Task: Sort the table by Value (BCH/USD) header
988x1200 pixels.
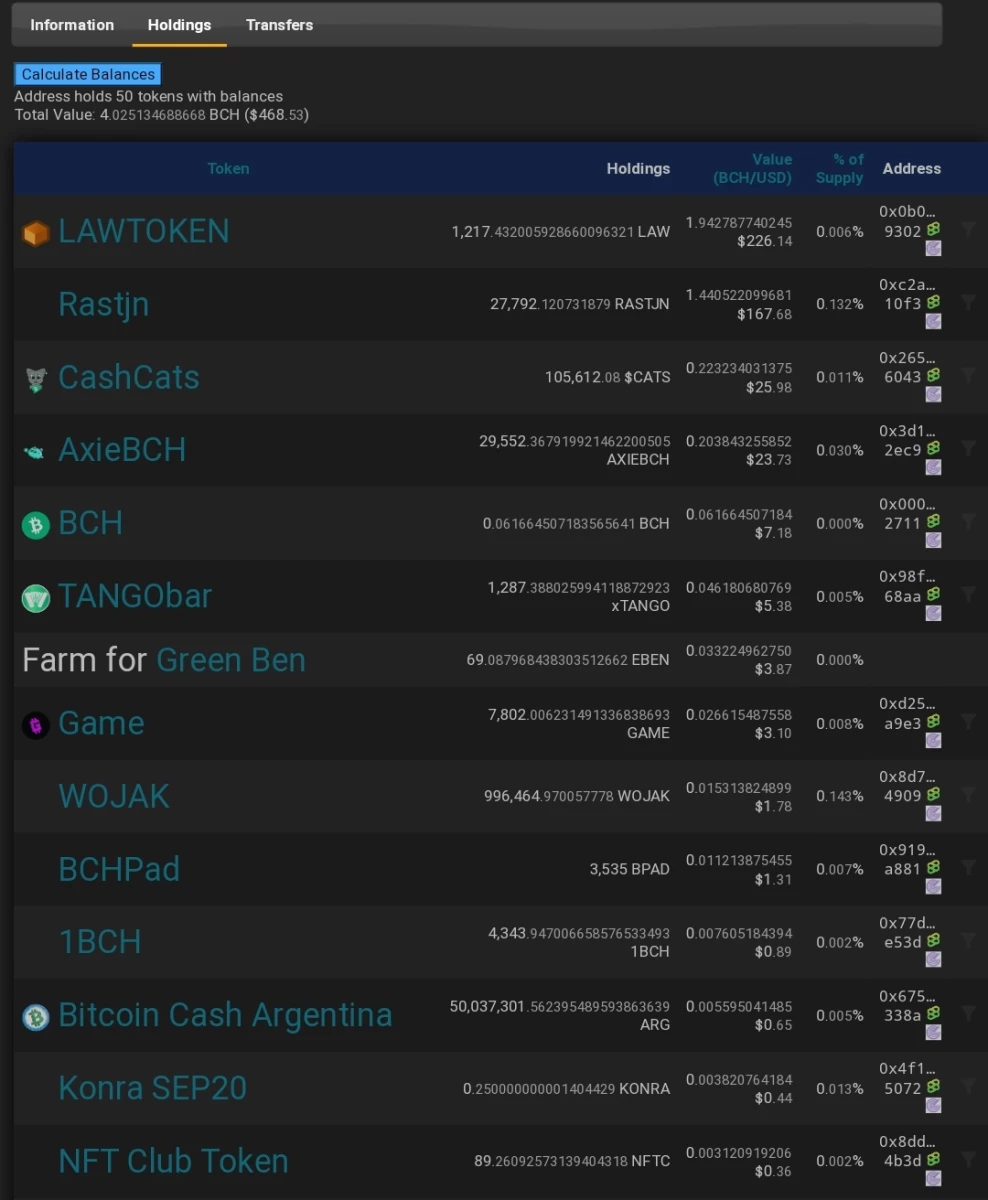Action: click(752, 168)
